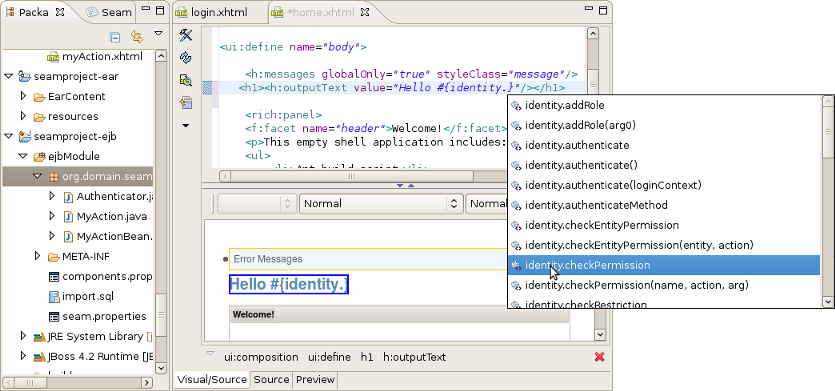Click the Preferences tools icon in editor sidebar
835x391 pixels.
click(x=185, y=35)
